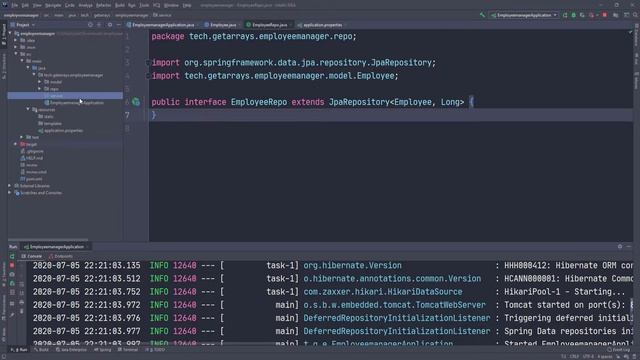This screenshot has height=360, width=640.
Task: Open the Console tab in Run panel
Action: point(31,256)
